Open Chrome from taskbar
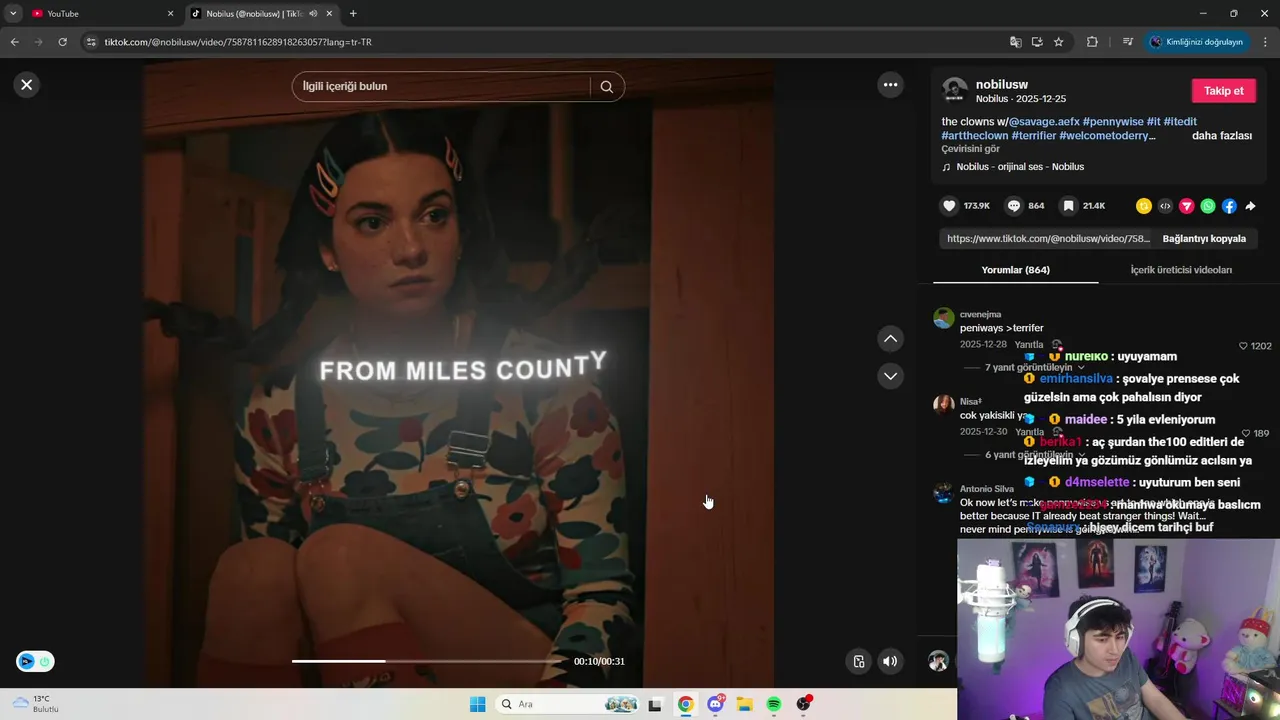The height and width of the screenshot is (720, 1280). (x=685, y=704)
